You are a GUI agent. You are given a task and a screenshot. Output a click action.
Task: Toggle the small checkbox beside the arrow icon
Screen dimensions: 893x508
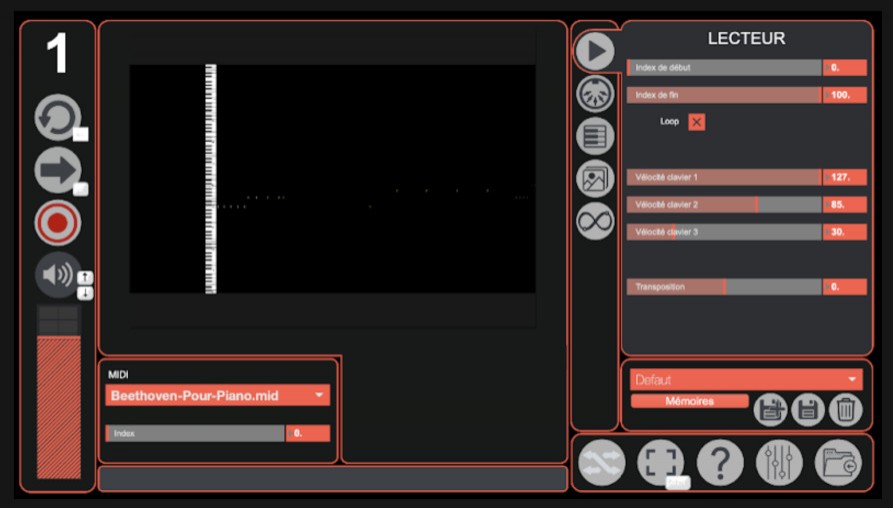[81, 189]
